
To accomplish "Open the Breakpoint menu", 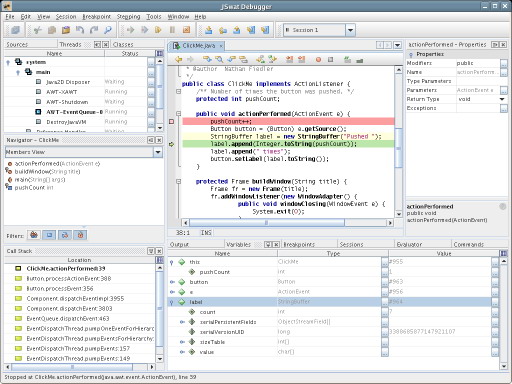I will coord(97,16).
